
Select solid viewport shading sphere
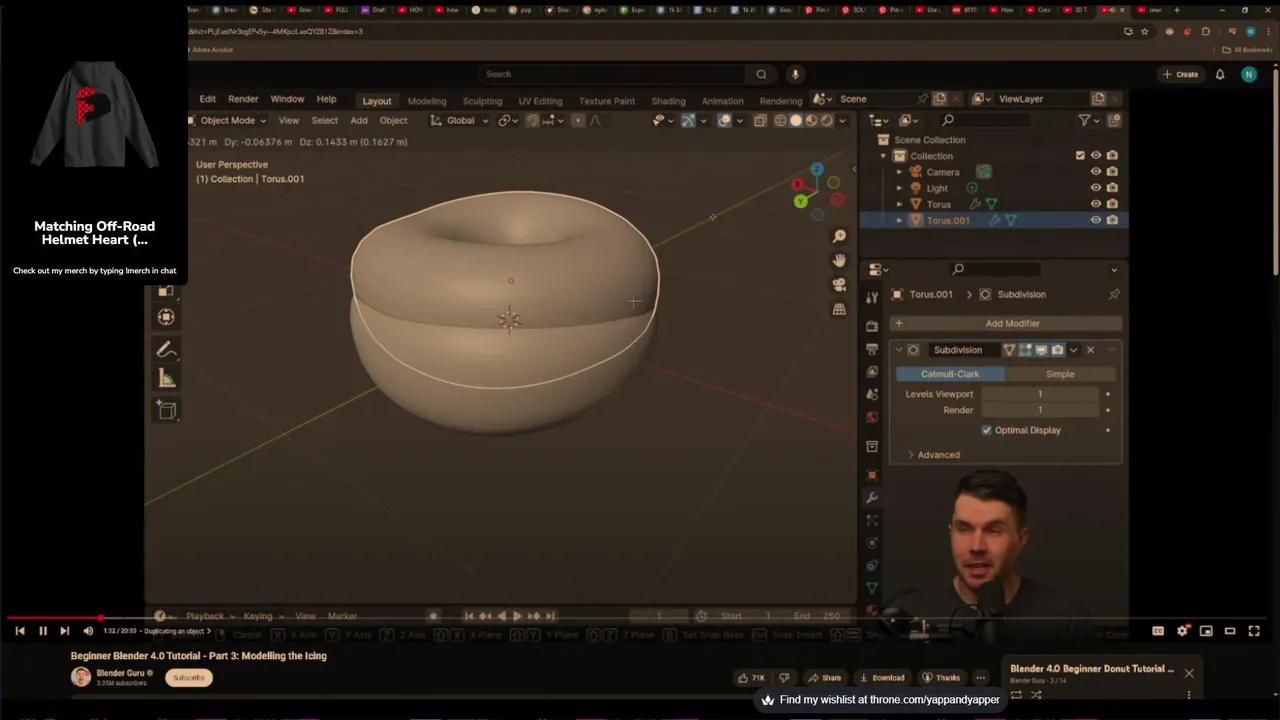coord(796,120)
